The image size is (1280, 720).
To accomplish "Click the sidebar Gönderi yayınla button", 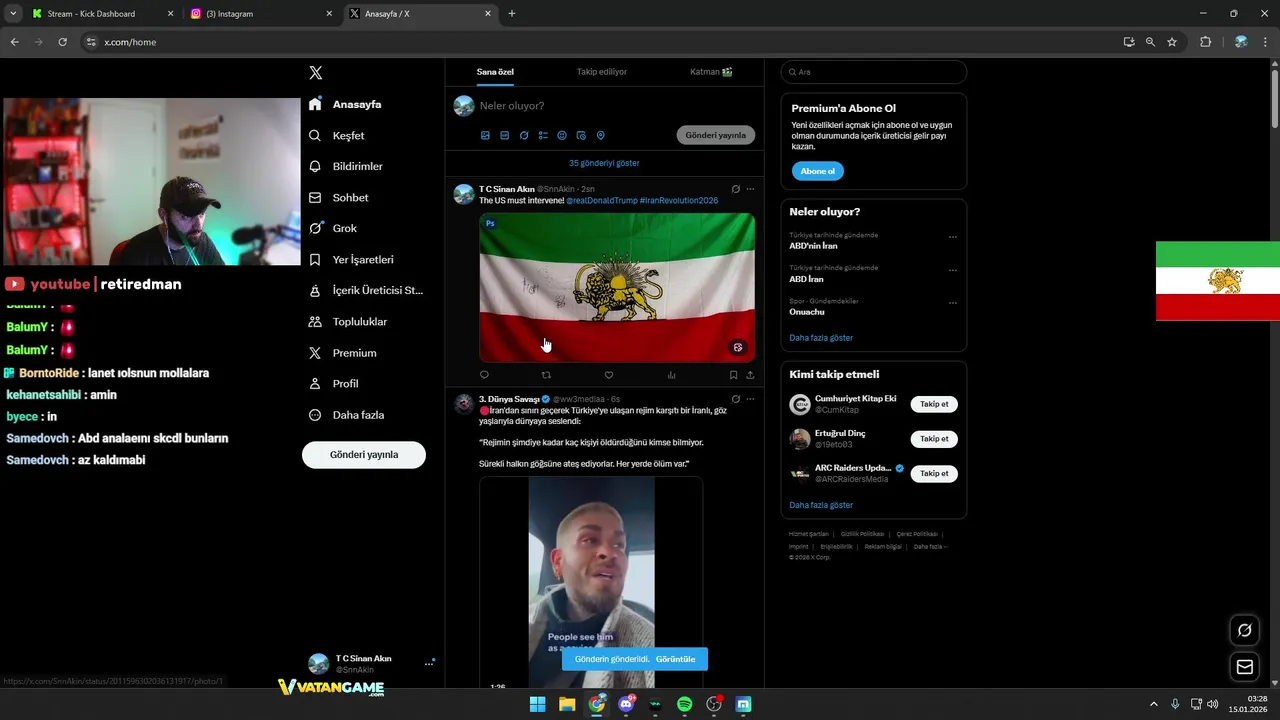I will (x=364, y=455).
